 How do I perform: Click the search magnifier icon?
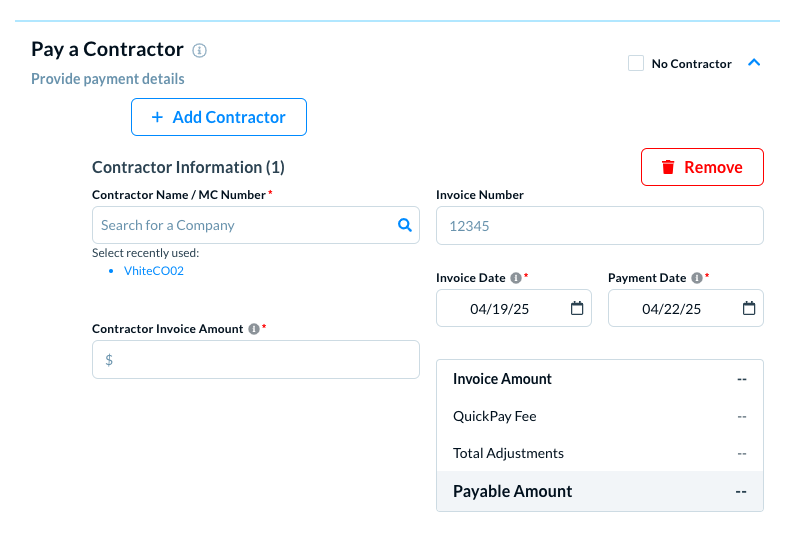tap(405, 225)
